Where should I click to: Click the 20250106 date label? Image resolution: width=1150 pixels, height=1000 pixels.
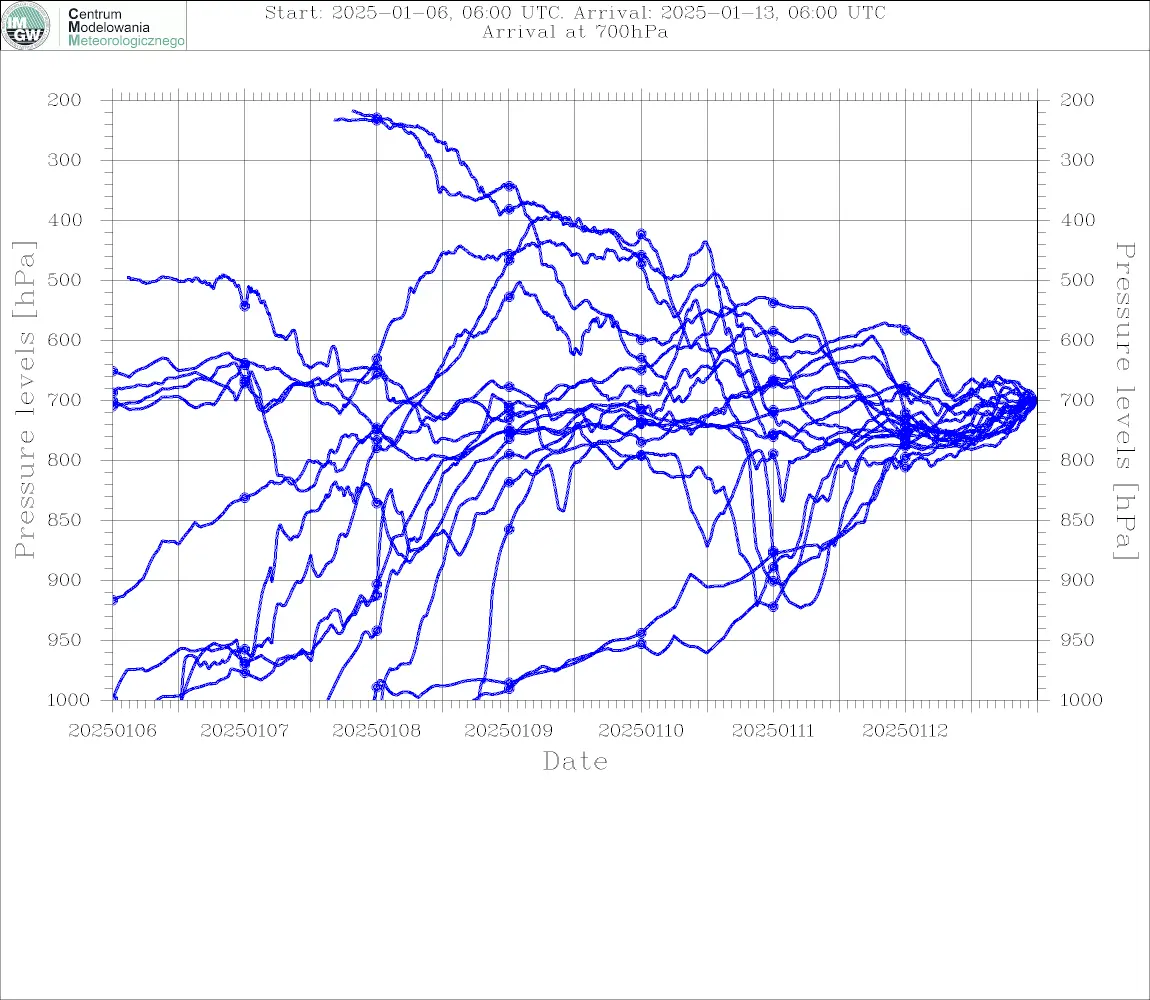[112, 731]
